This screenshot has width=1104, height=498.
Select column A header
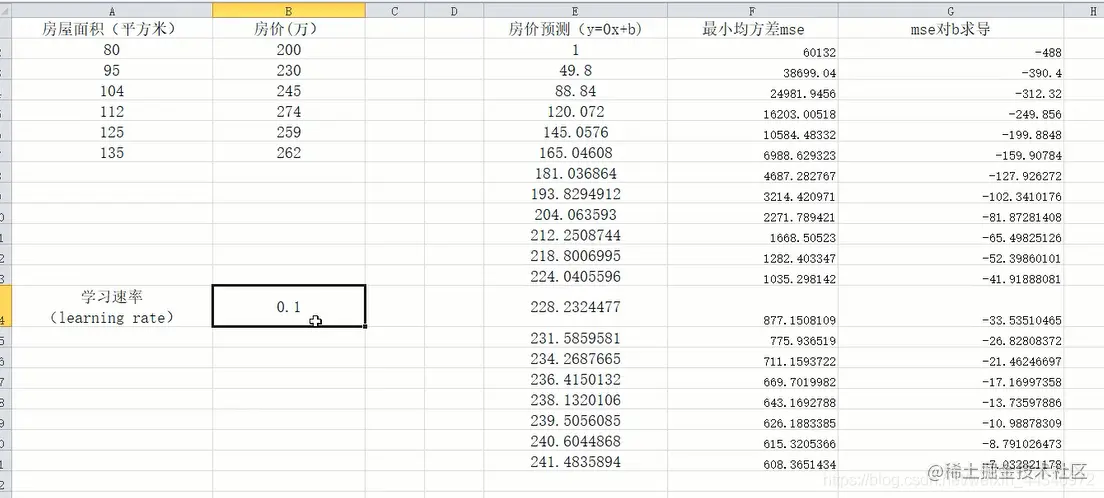[x=112, y=11]
